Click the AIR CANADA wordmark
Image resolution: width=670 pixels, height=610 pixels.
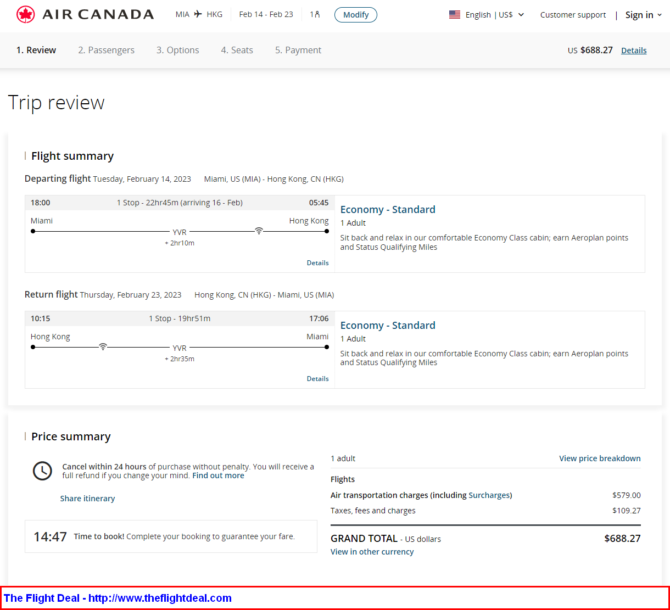coord(98,15)
